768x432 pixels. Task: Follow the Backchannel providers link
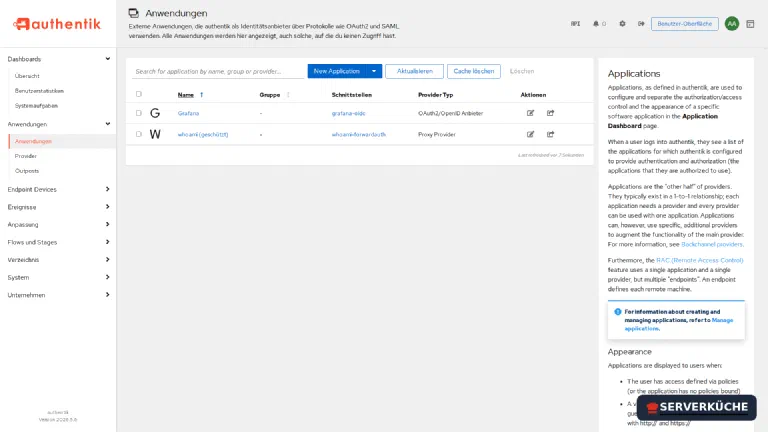coord(712,244)
